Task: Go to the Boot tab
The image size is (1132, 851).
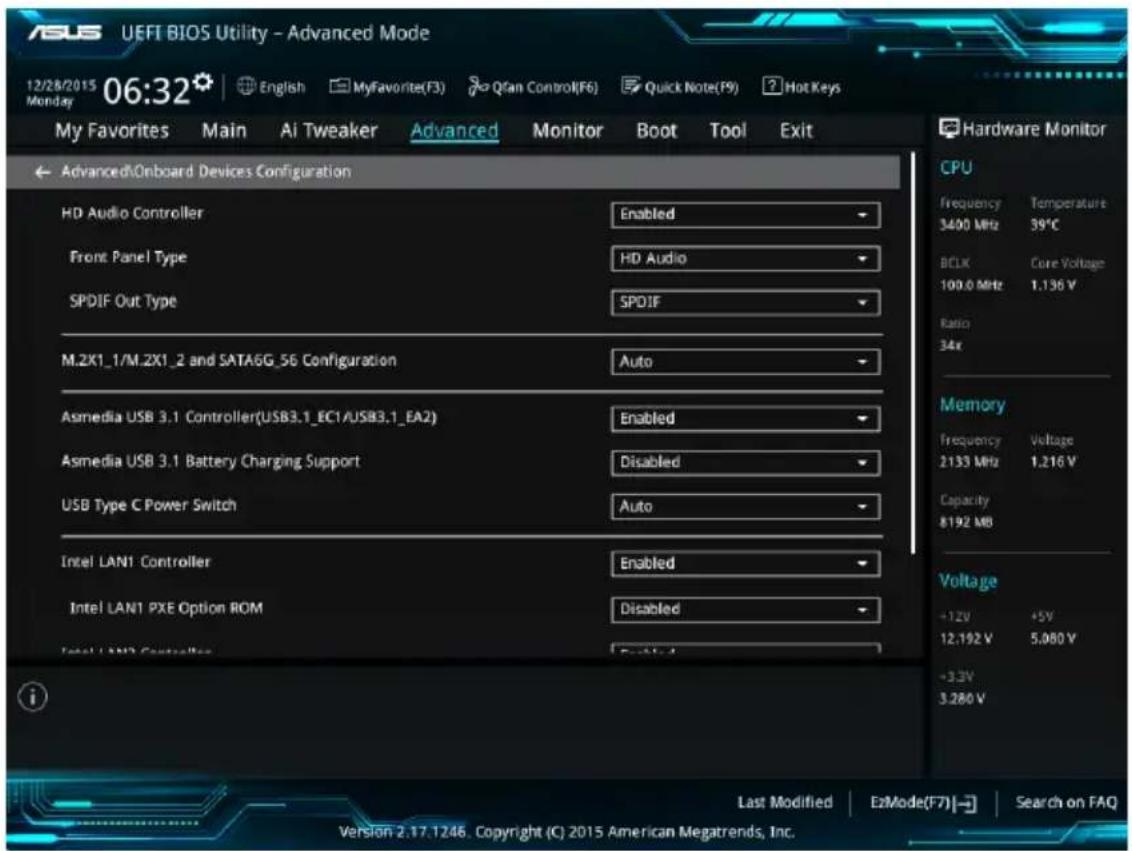Action: coord(656,131)
